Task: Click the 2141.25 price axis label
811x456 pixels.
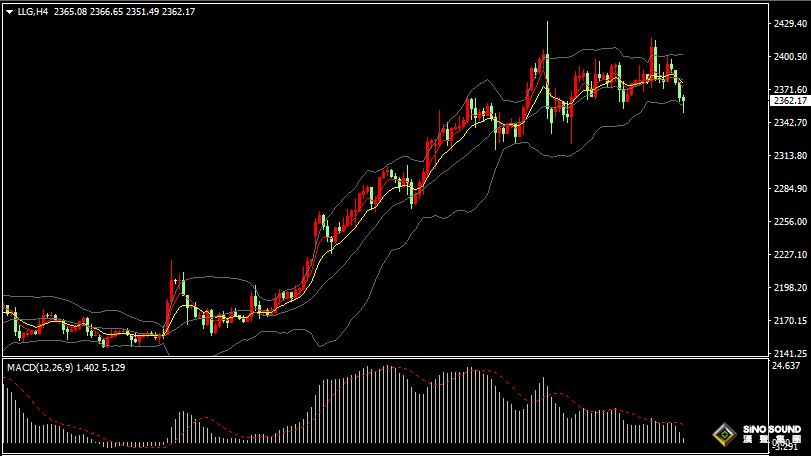Action: 790,354
